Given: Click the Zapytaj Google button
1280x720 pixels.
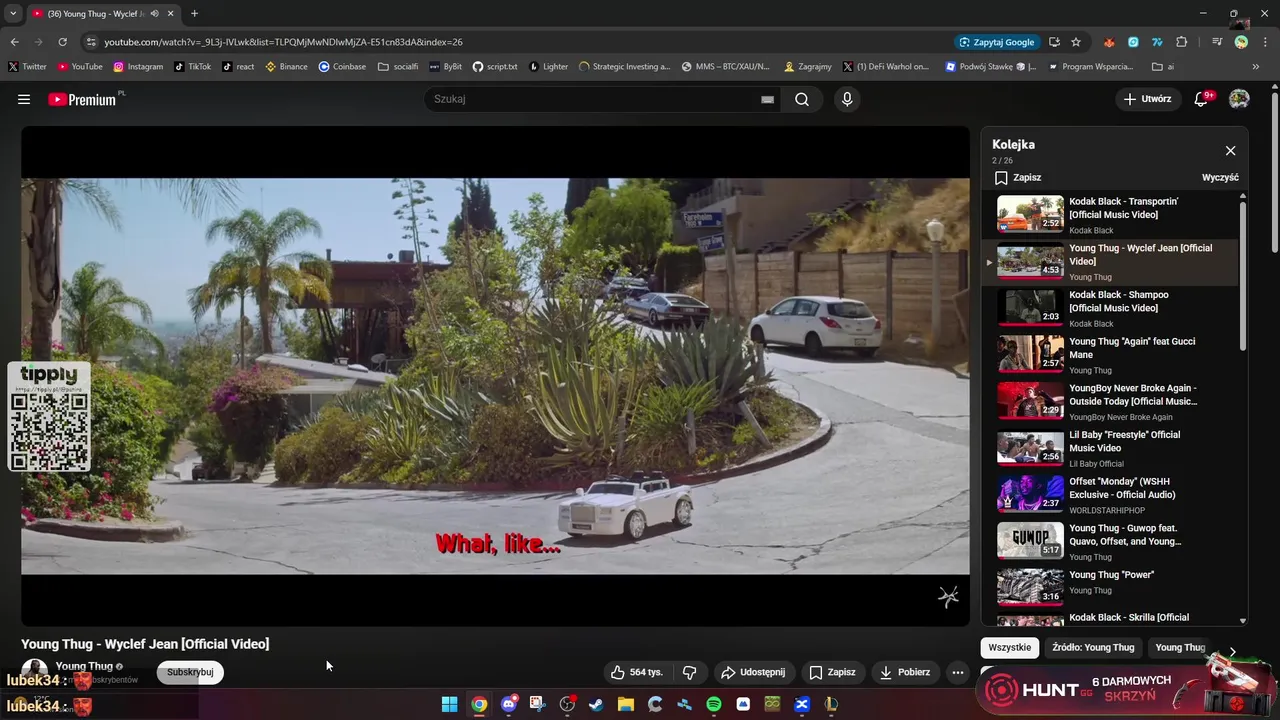Looking at the screenshot, I should tap(998, 42).
